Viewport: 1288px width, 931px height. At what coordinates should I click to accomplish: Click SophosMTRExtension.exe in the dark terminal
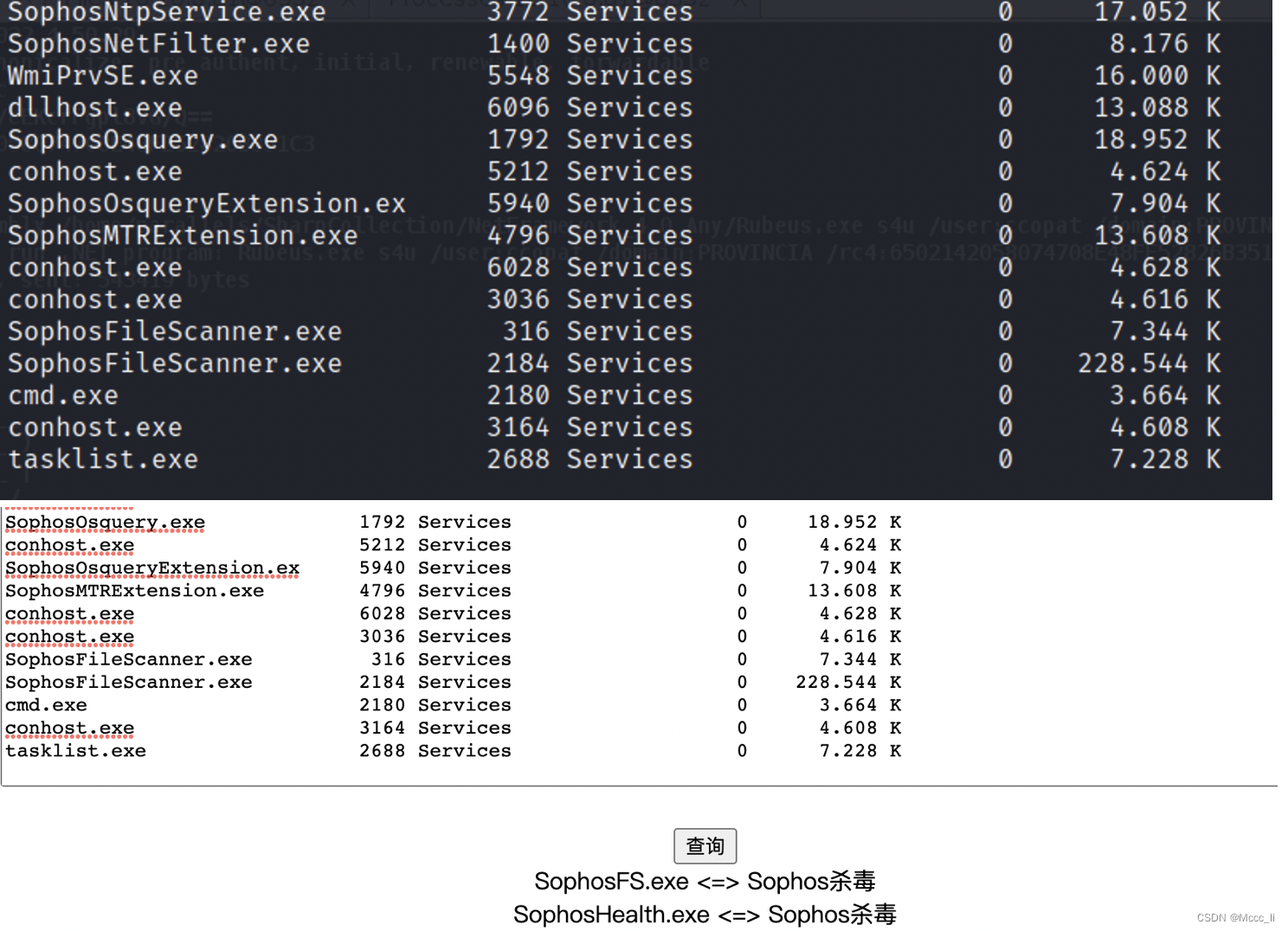183,236
